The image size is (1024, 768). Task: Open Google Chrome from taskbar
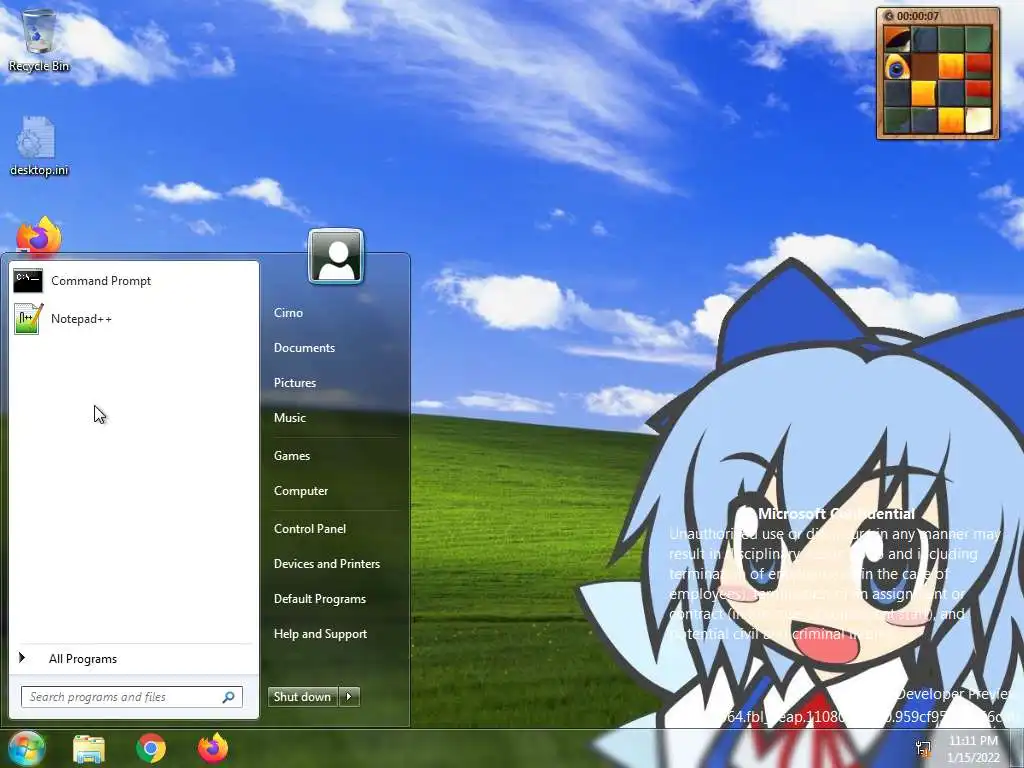[x=151, y=748]
